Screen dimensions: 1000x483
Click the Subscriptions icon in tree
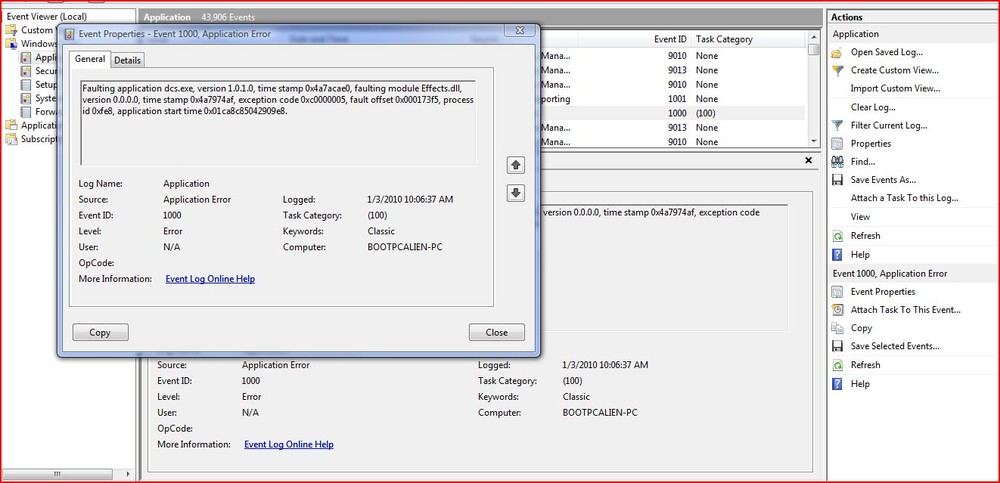[11, 138]
